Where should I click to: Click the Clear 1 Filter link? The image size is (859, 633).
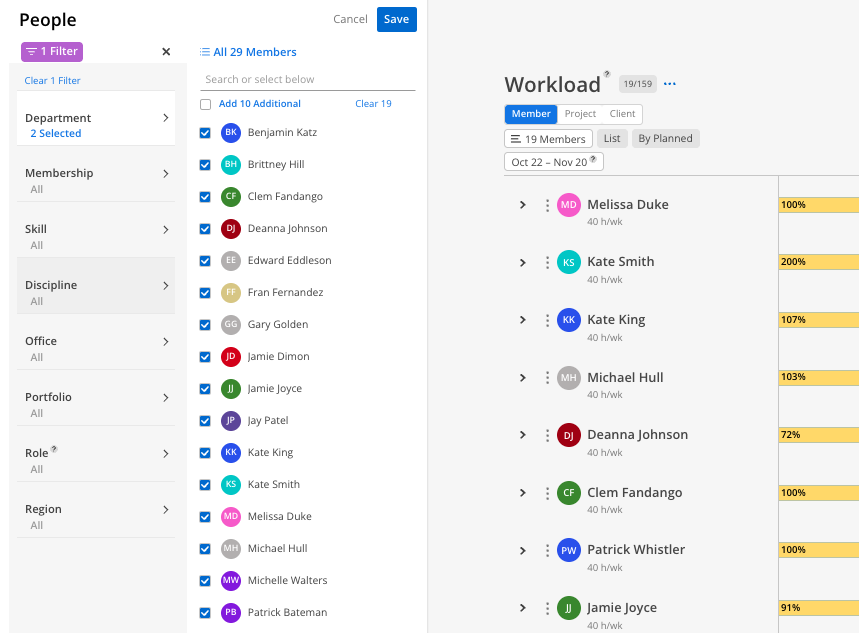point(53,81)
